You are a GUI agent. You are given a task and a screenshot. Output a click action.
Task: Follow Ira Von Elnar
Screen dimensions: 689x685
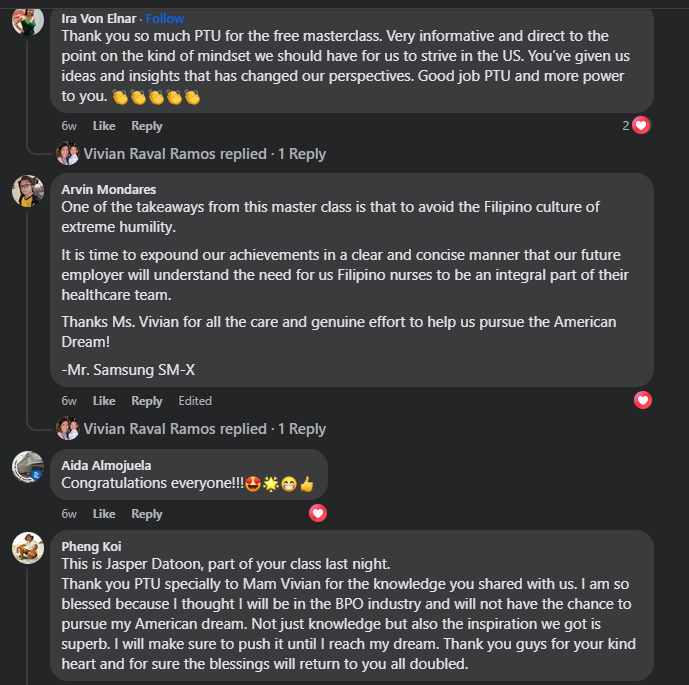coord(165,18)
